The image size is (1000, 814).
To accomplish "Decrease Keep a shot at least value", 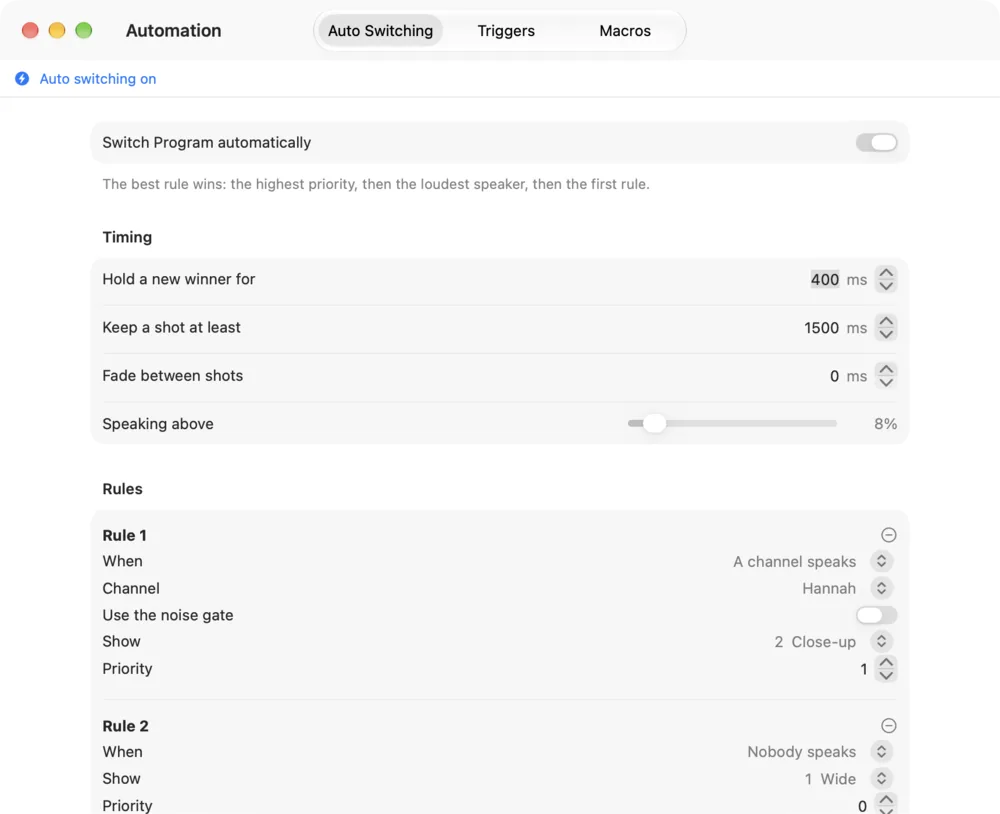I will pyautogui.click(x=886, y=334).
